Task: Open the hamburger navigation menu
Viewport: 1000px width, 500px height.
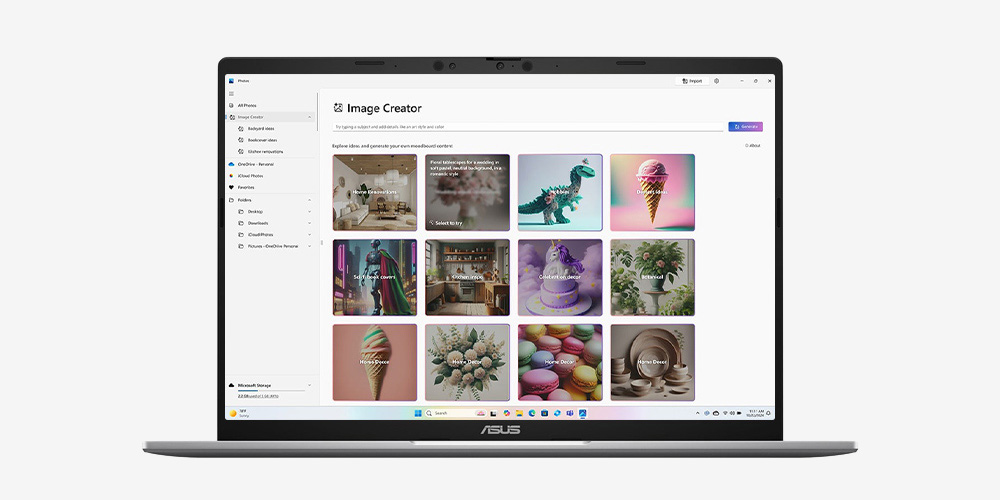Action: (231, 93)
